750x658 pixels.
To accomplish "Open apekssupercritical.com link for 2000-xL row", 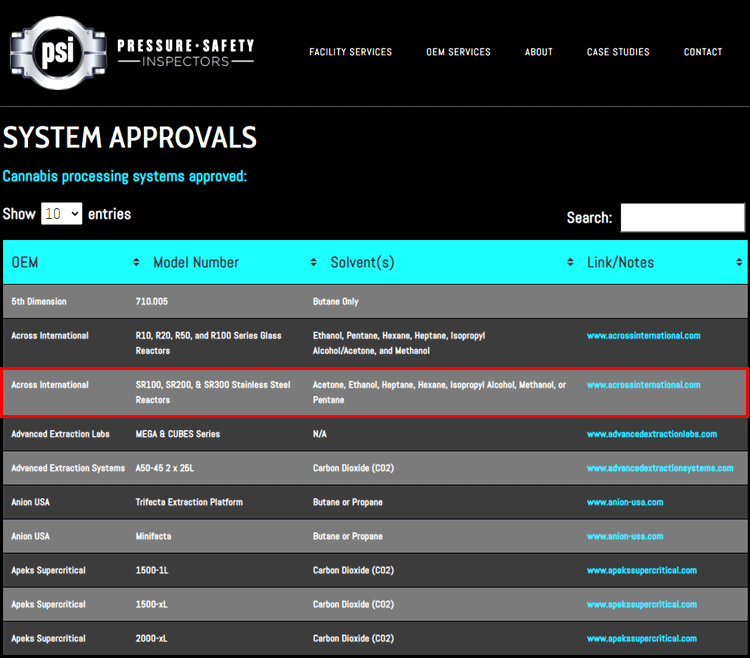I will coord(641,638).
